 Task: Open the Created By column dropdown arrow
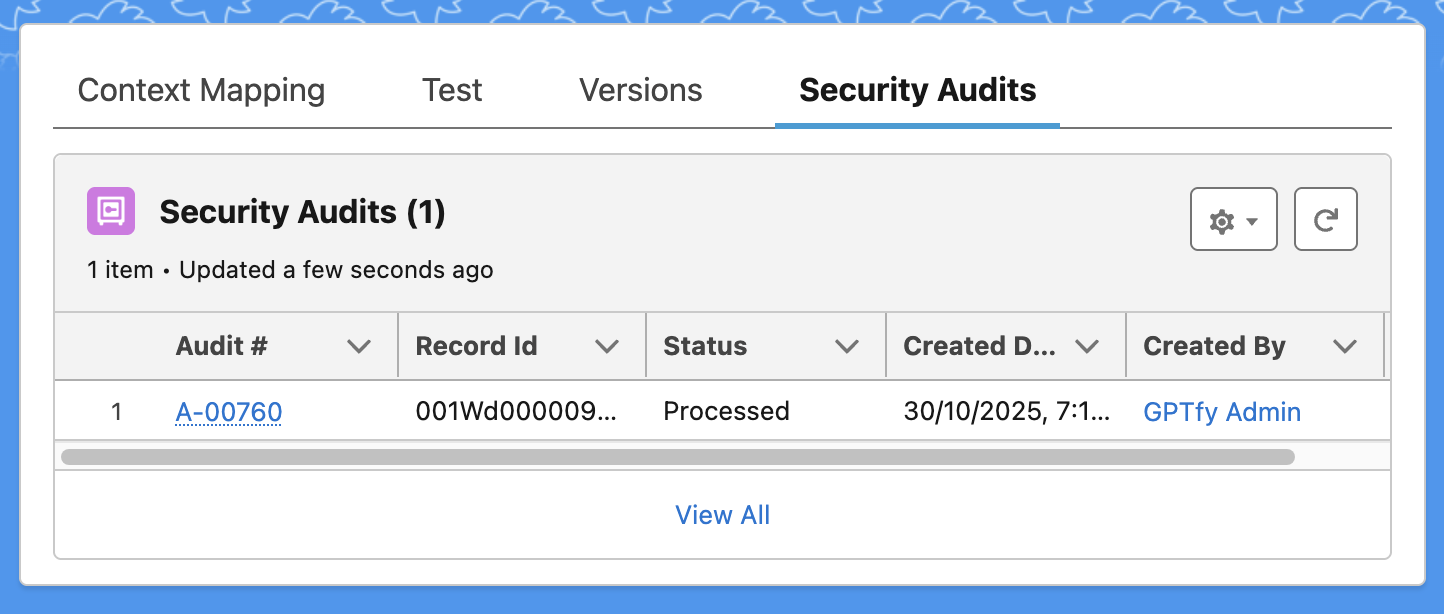tap(1345, 347)
